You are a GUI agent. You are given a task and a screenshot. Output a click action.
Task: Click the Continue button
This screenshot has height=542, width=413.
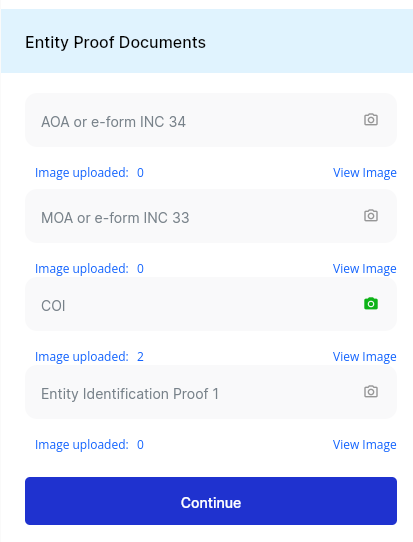coord(211,501)
